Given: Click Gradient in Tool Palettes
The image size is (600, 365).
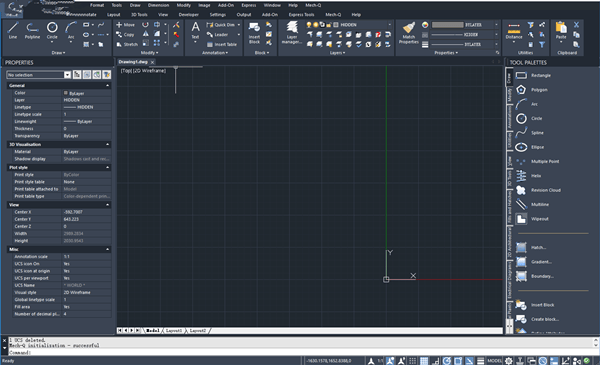Looking at the screenshot, I should click(x=534, y=262).
